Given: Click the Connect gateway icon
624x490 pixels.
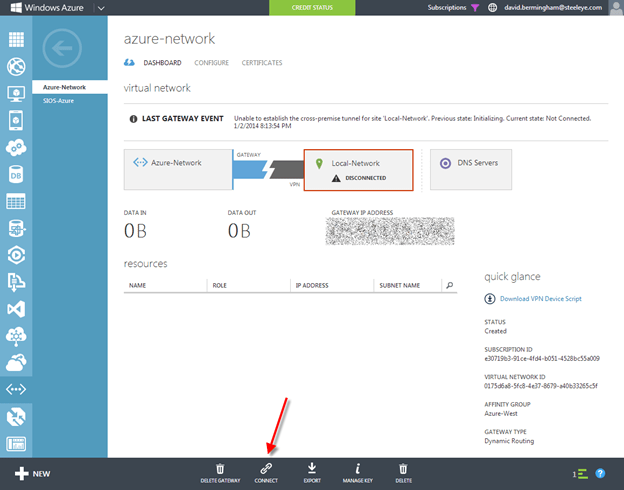Looking at the screenshot, I should [266, 468].
